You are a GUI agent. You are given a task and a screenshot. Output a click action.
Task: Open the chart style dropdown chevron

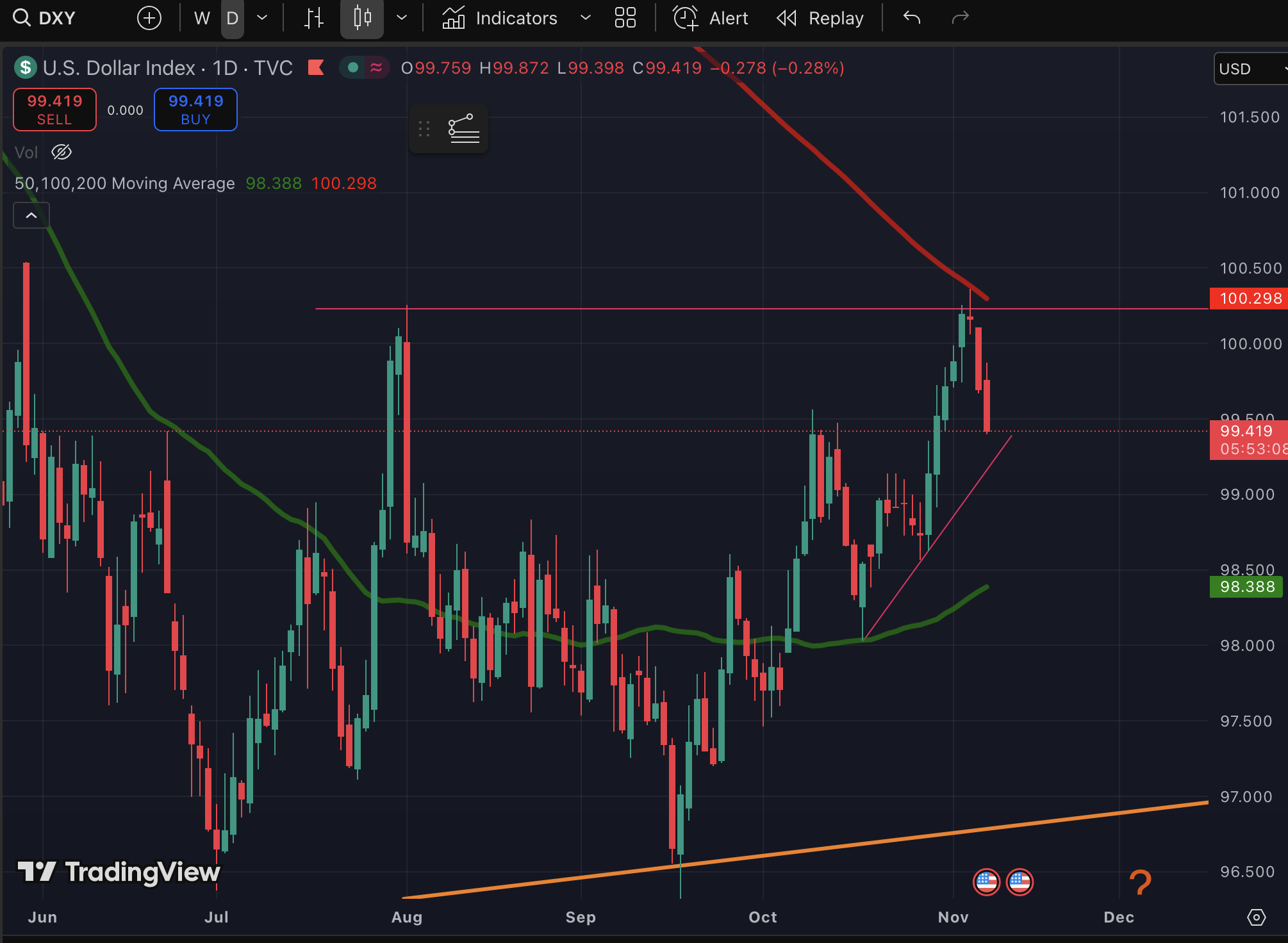click(402, 17)
